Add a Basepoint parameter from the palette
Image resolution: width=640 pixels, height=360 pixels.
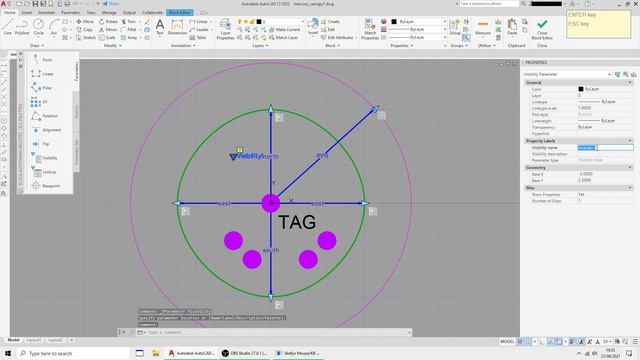click(x=46, y=186)
